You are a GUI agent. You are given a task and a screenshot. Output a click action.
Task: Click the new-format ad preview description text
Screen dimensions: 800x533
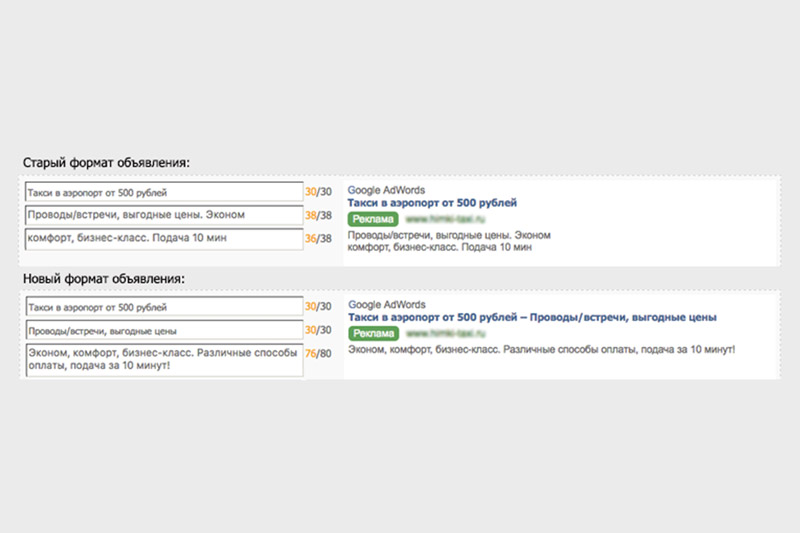[541, 351]
